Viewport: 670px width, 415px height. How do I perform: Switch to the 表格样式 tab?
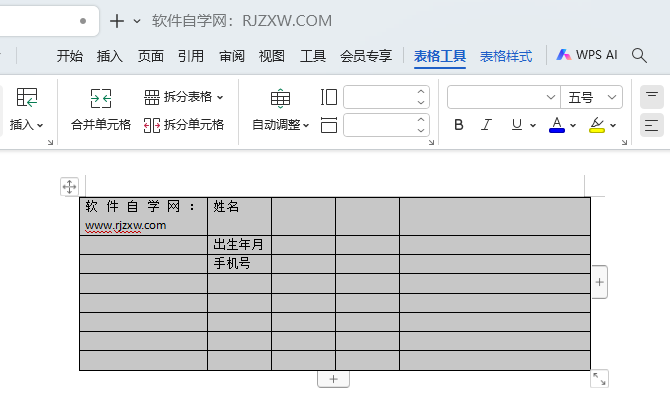(506, 56)
